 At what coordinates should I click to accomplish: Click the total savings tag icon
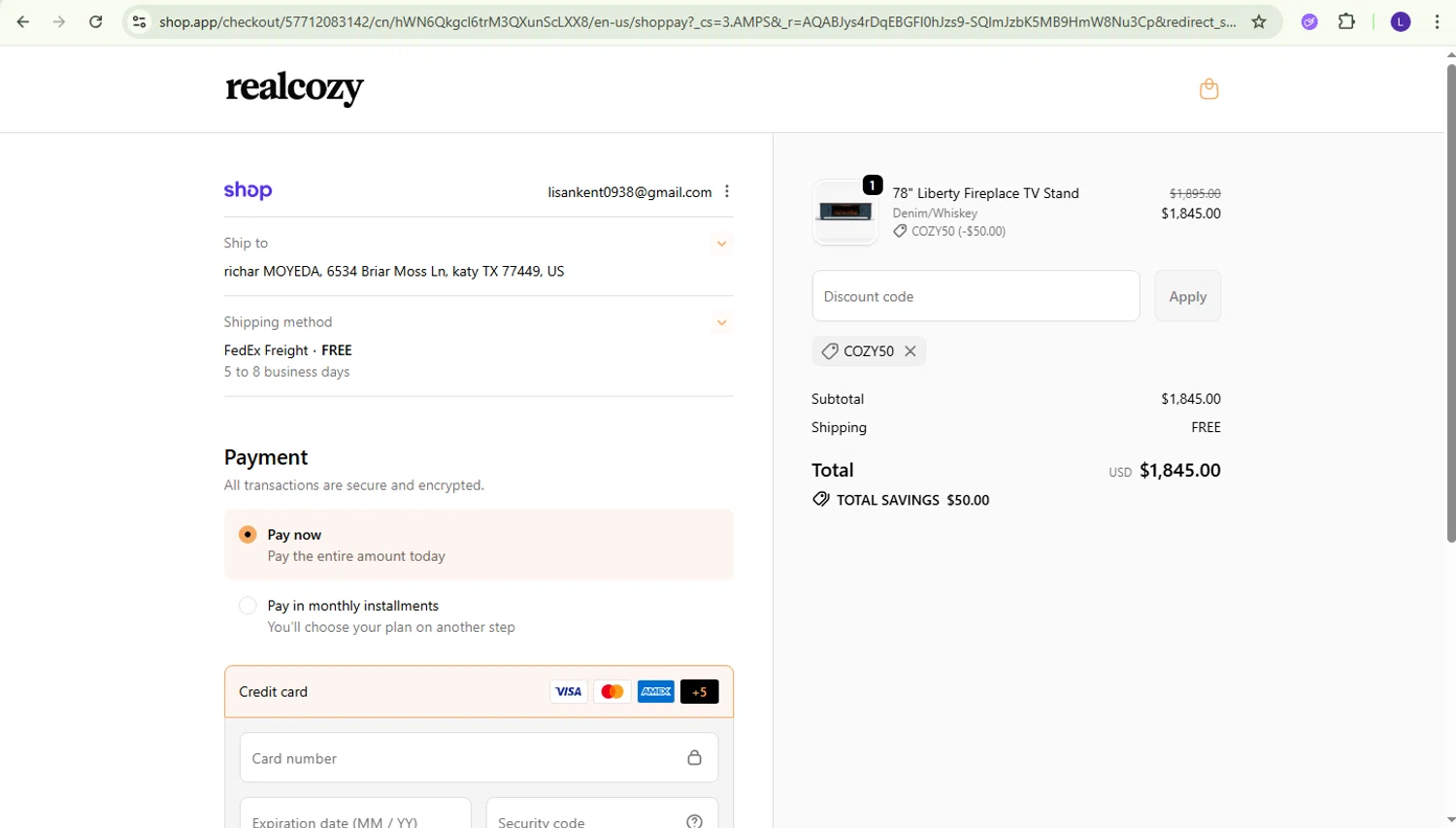821,499
